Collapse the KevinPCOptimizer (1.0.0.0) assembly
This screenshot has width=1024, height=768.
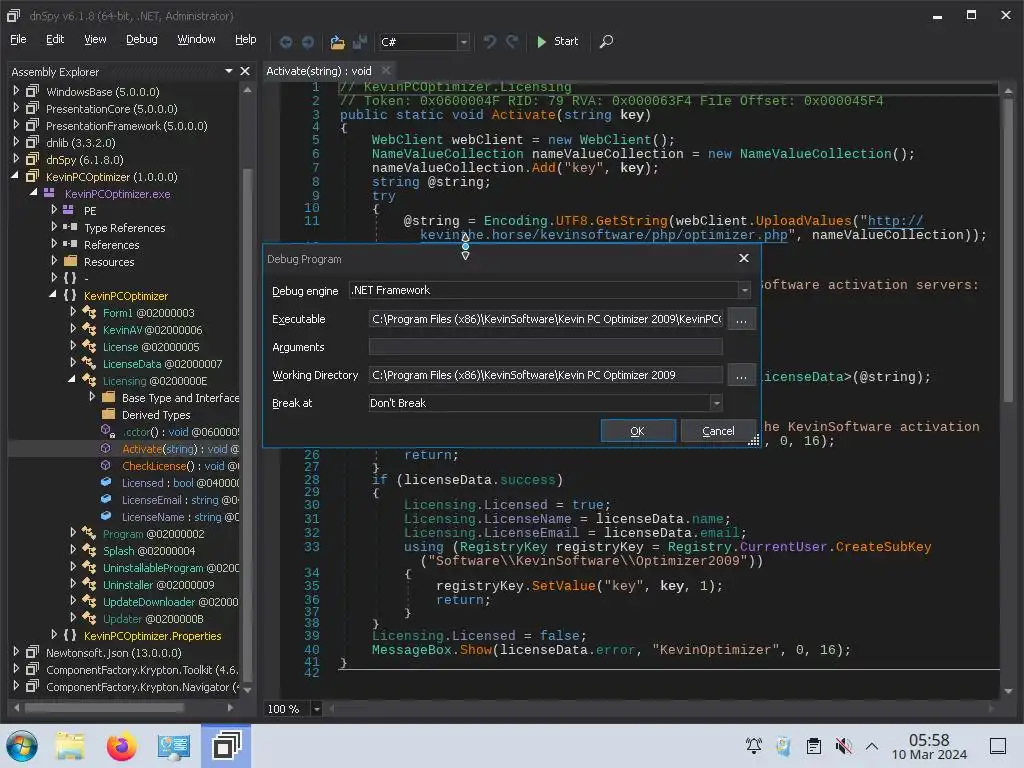pyautogui.click(x=16, y=176)
